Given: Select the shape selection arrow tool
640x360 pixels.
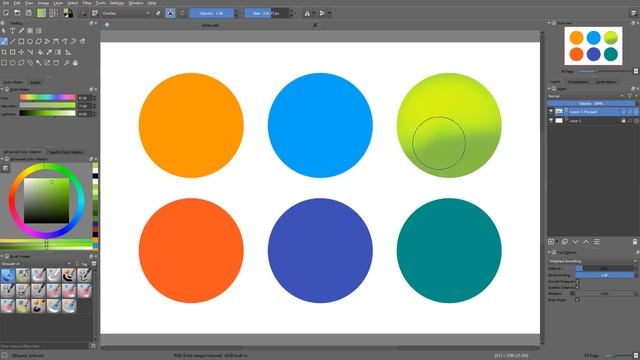Looking at the screenshot, I should pyautogui.click(x=4, y=31).
